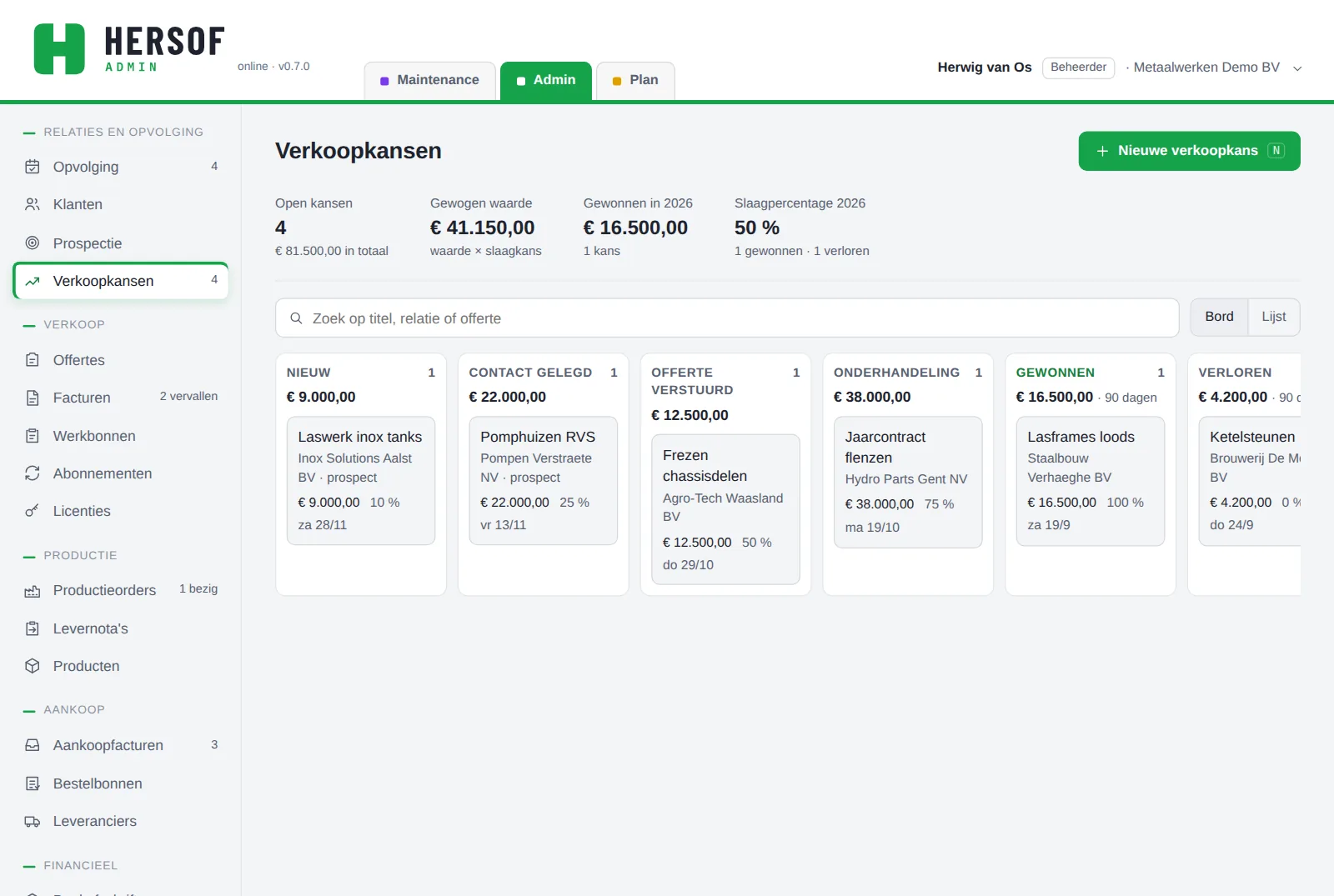Open the Maintenance tab
The image size is (1334, 896).
click(429, 81)
